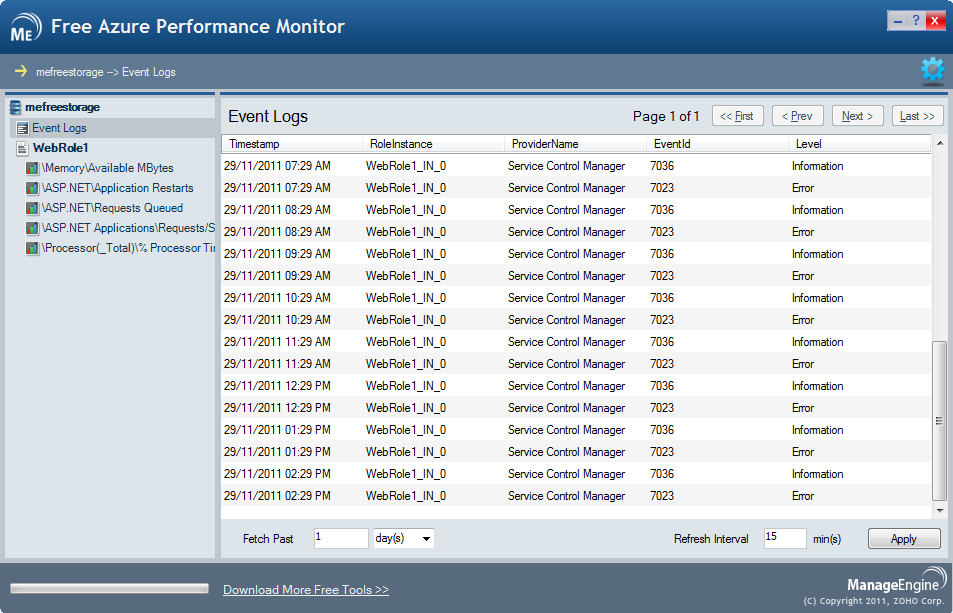This screenshot has width=953, height=613.
Task: Click the Refresh Interval minutes field
Action: click(x=785, y=538)
